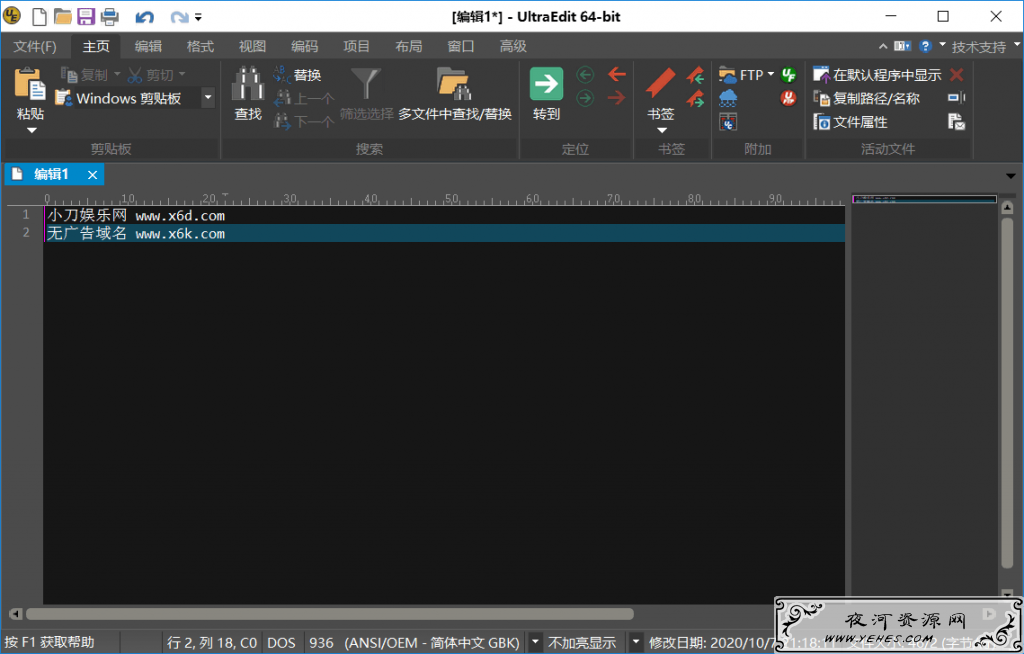
Task: Open the quick access toolbar customize arrow
Action: (198, 18)
